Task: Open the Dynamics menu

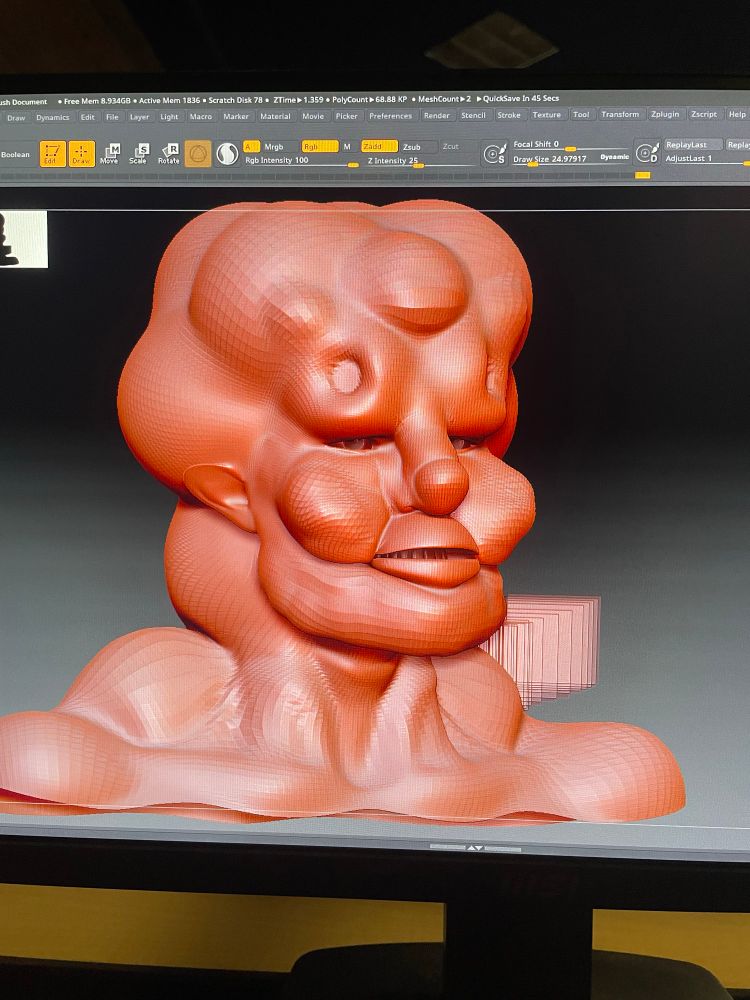Action: [53, 117]
